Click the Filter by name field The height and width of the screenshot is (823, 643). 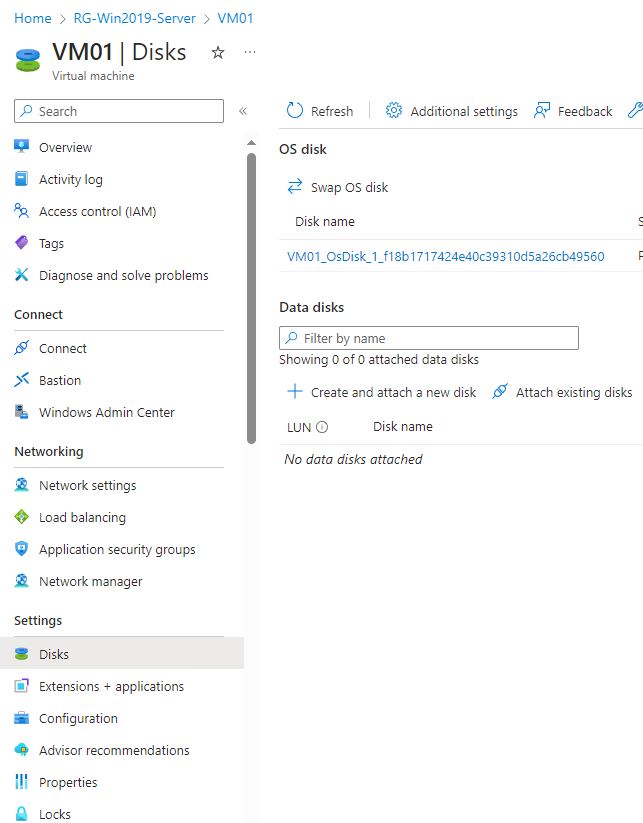[x=428, y=338]
